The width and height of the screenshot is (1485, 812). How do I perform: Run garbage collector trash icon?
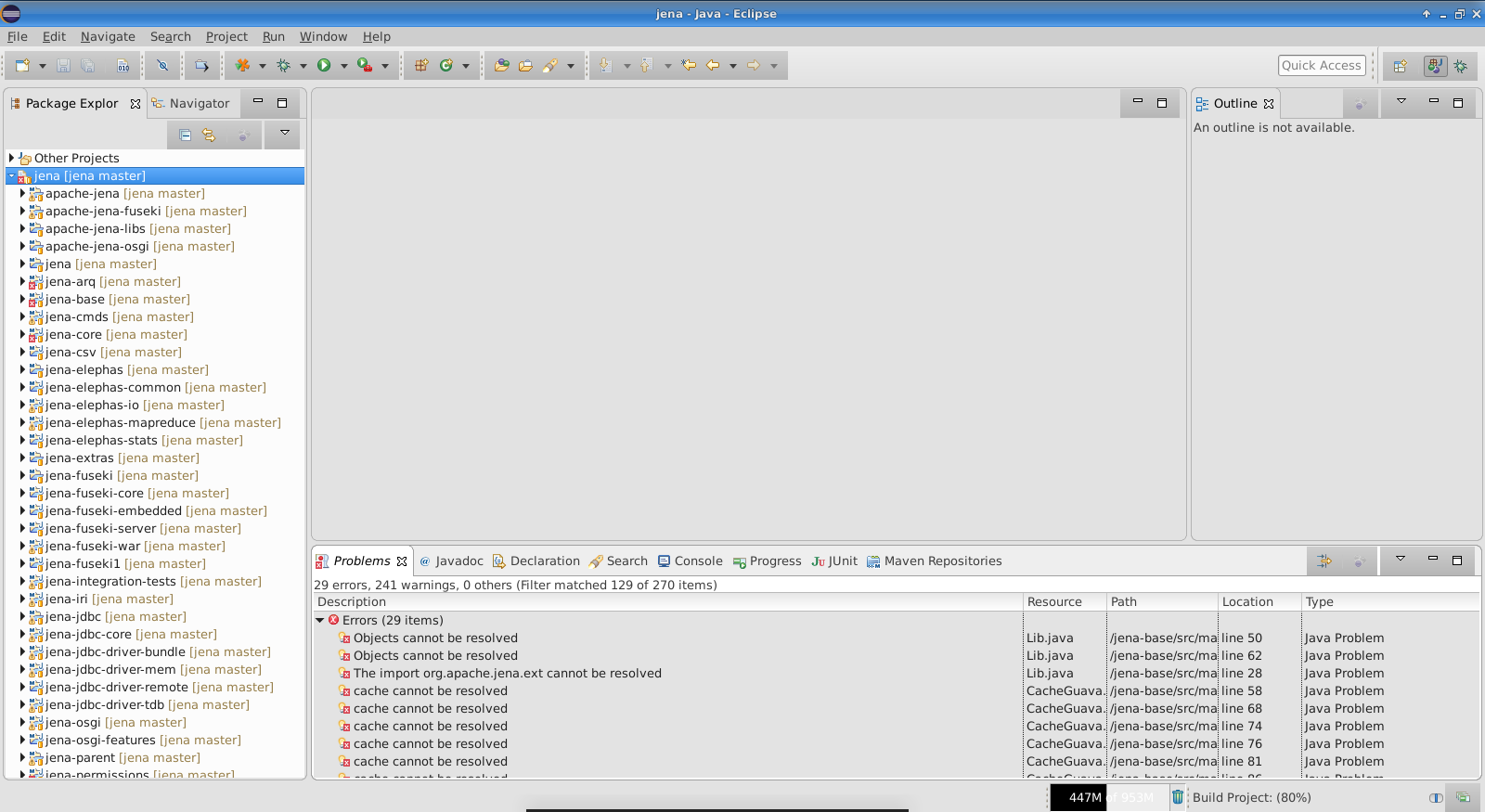1177,797
